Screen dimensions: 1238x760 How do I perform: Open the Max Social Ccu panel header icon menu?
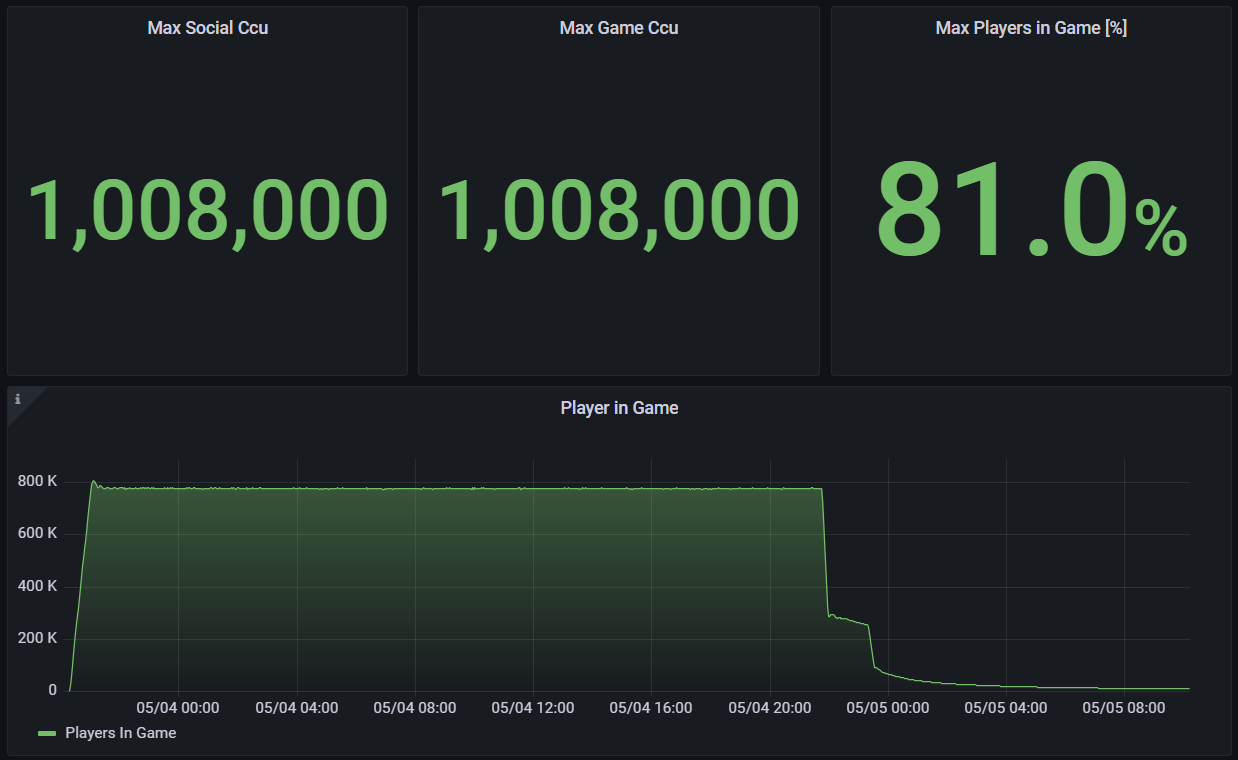(x=207, y=27)
